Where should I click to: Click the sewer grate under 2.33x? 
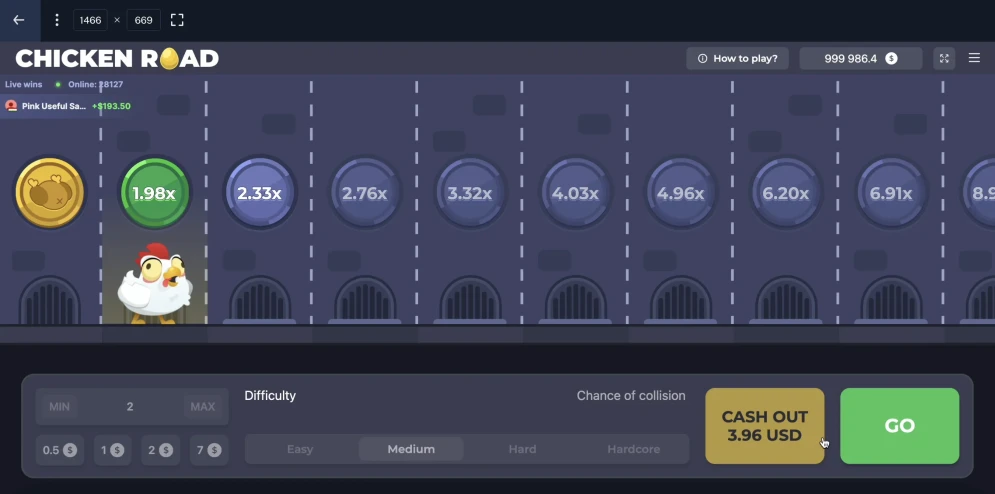coord(260,300)
